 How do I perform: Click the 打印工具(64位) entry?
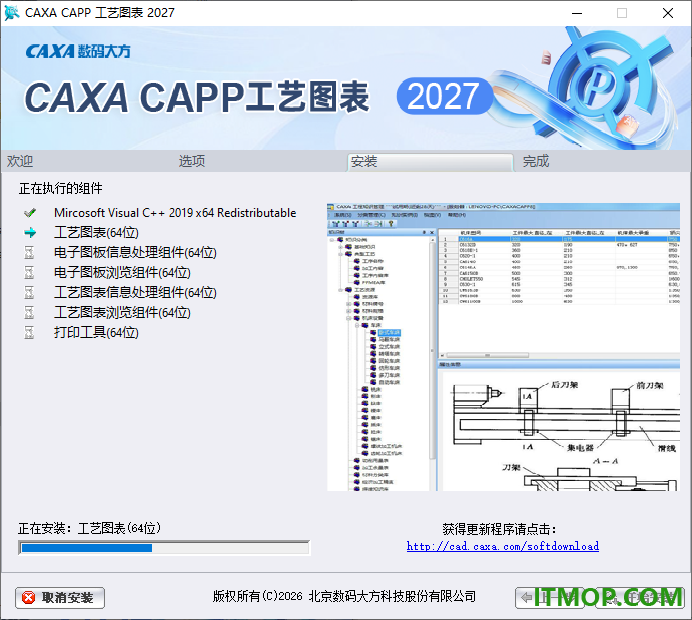[96, 332]
